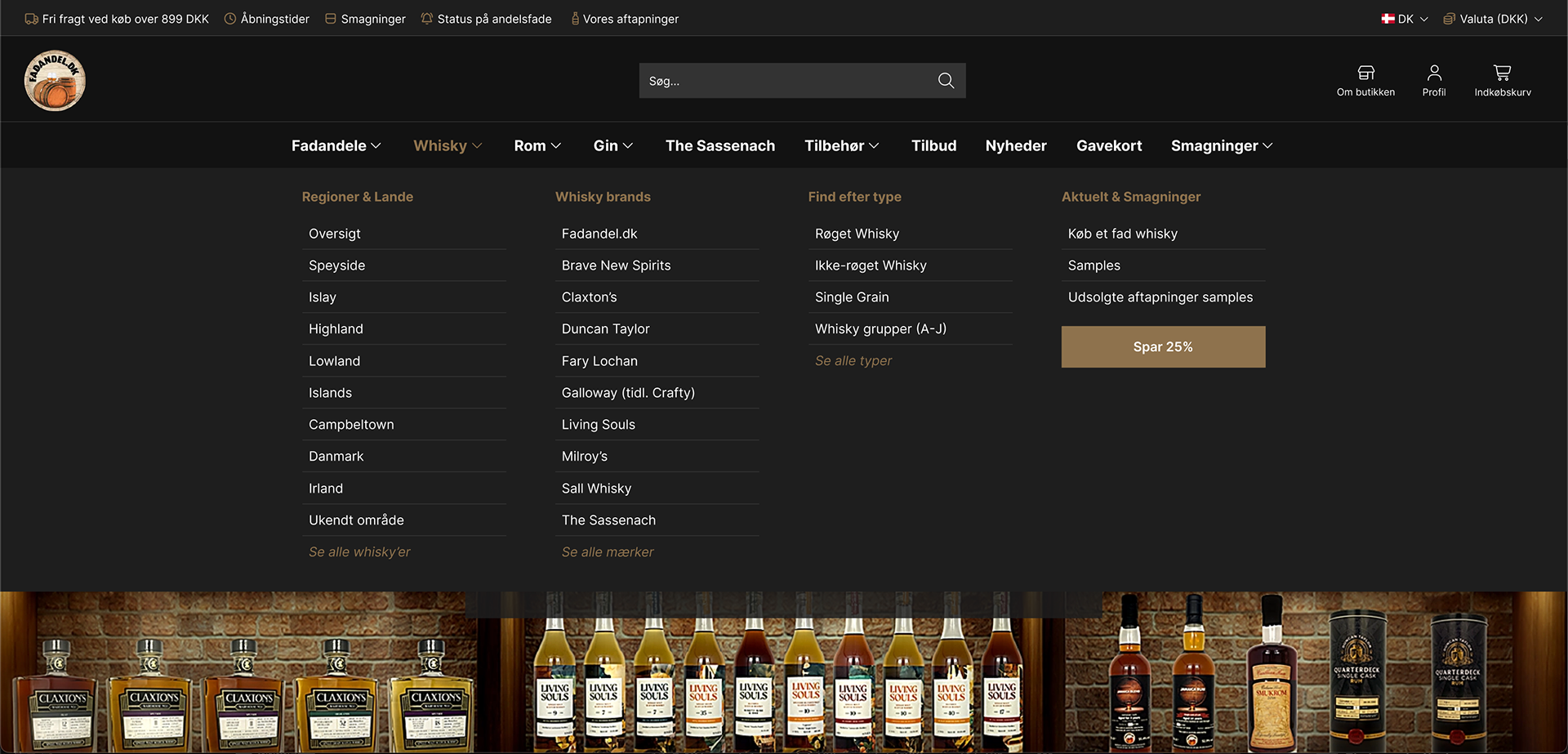This screenshot has width=1568, height=754.
Task: Click the Fadandel.dk barrel logo
Action: tap(55, 80)
